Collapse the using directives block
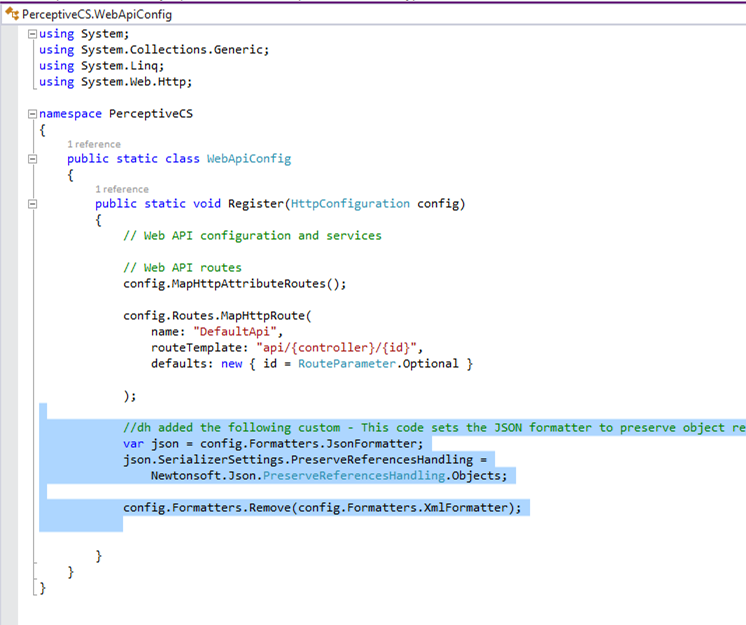Screen dimensions: 746x625 coord(32,34)
